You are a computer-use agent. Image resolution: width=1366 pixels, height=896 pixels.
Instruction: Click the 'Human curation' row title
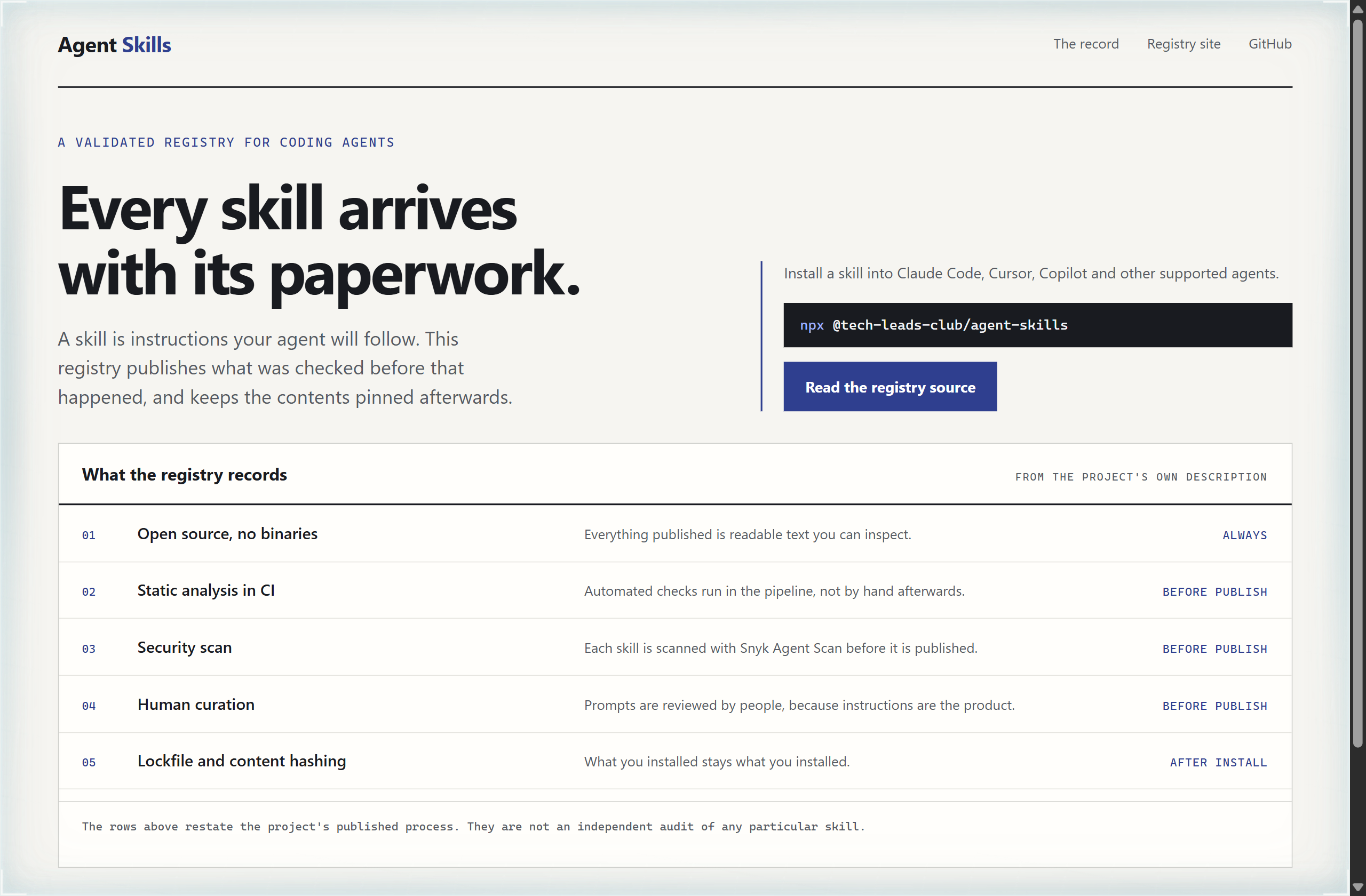click(196, 705)
